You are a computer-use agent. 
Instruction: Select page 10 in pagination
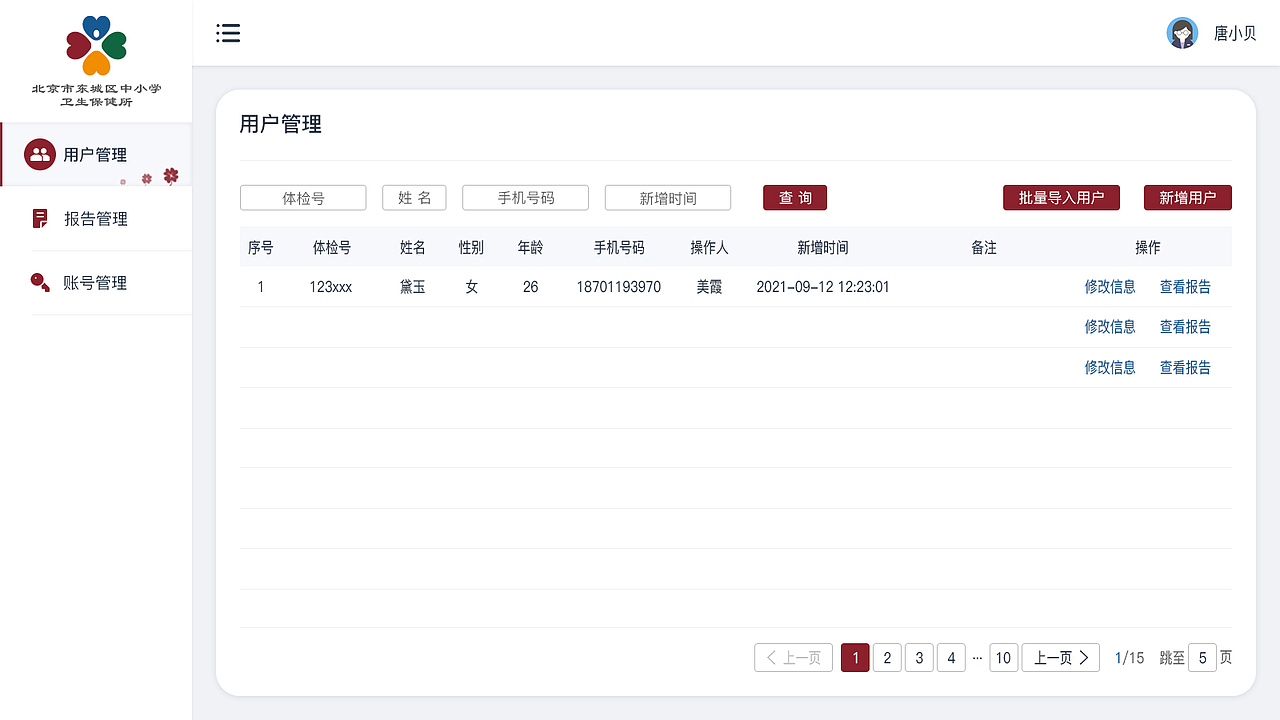point(1003,657)
